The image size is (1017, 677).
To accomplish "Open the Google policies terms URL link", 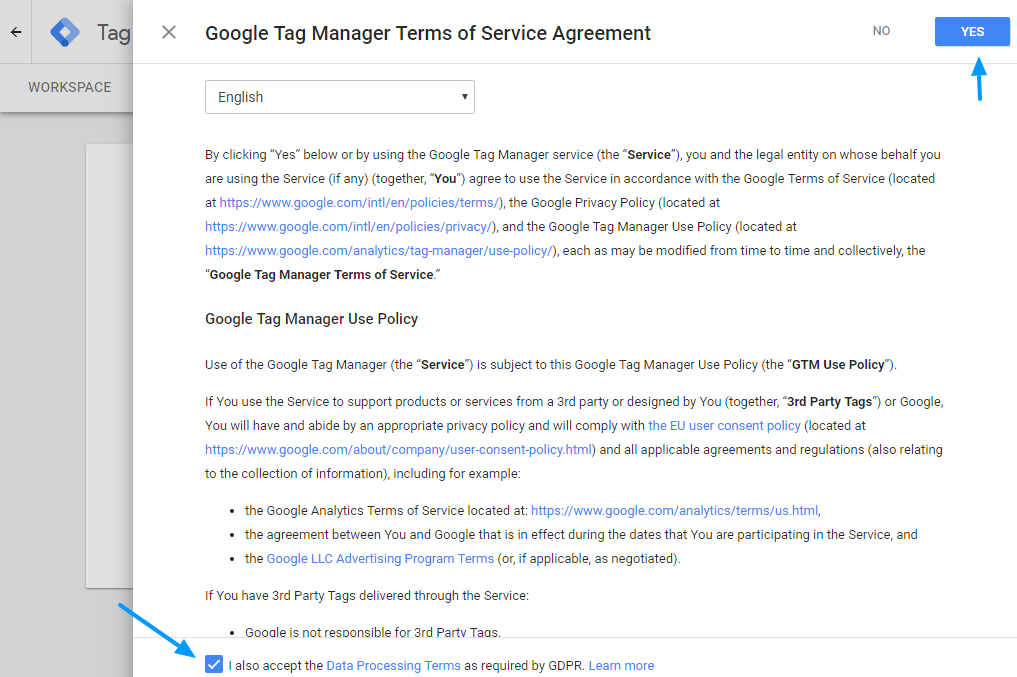I will (359, 203).
